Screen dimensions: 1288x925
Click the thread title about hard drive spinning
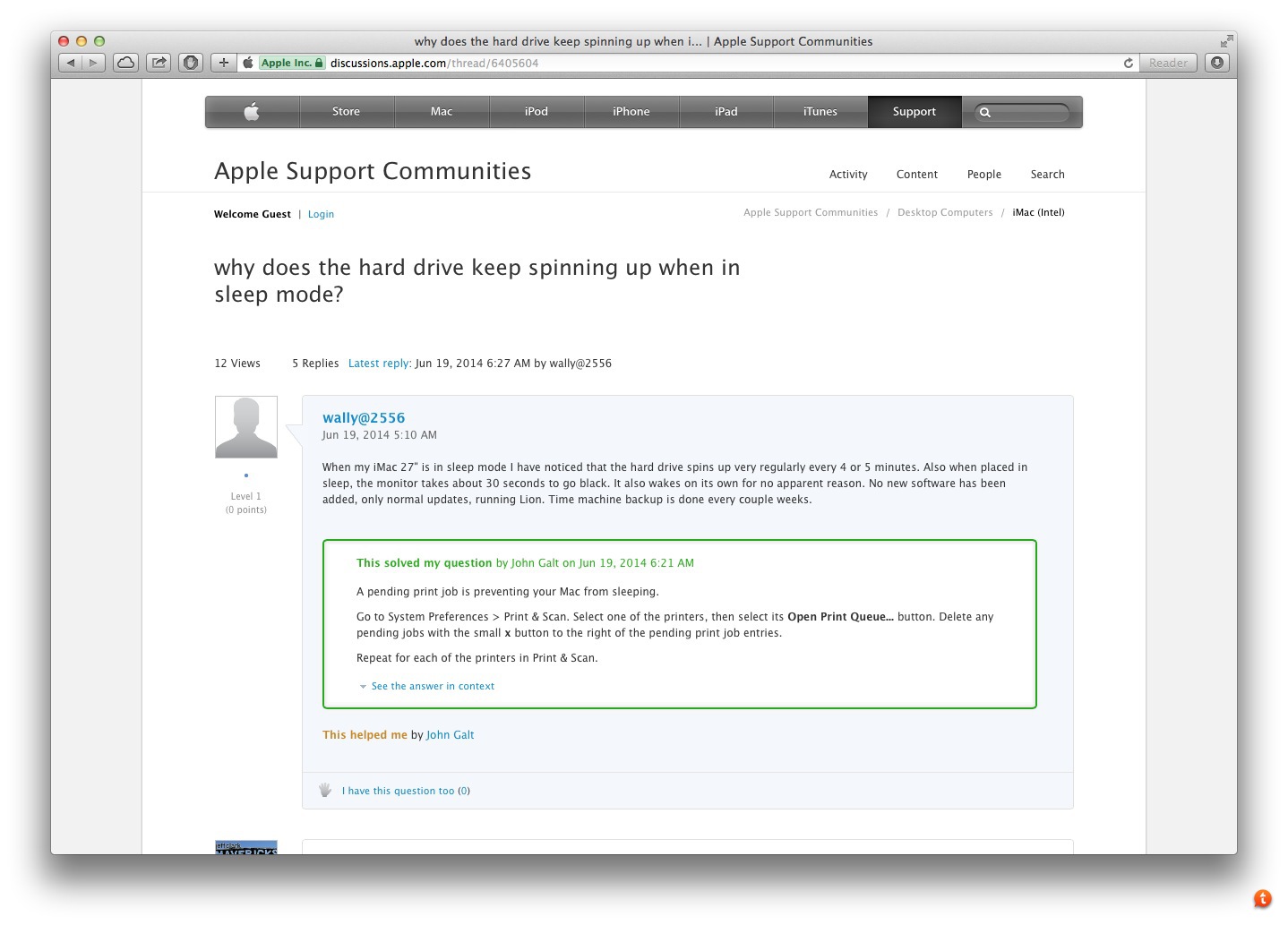[x=477, y=280]
